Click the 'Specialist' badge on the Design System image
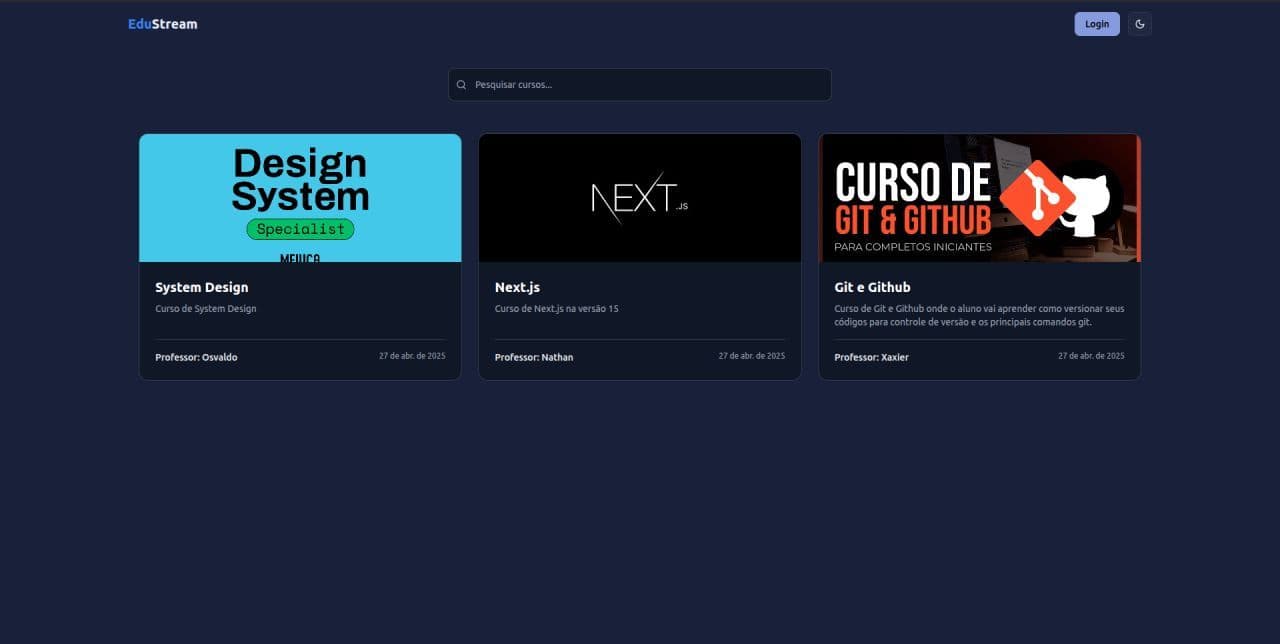Viewport: 1280px width, 644px height. [300, 229]
